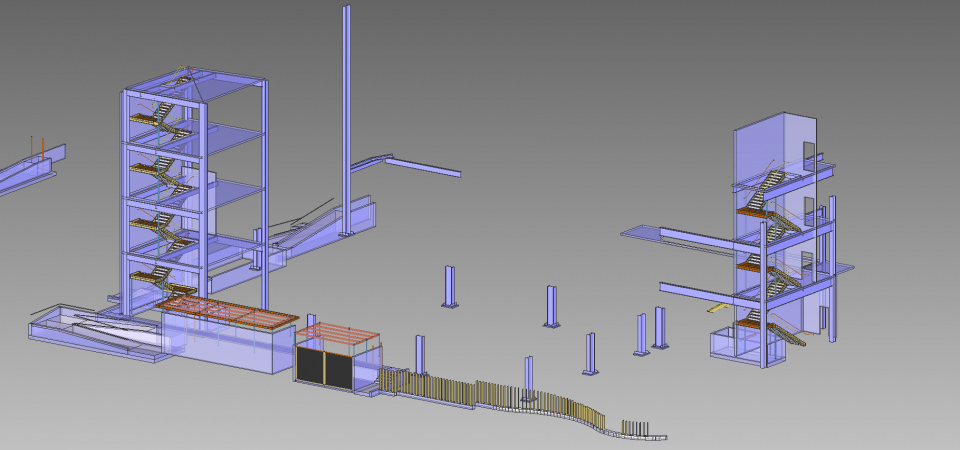Screen dimensions: 960x450
Task: Click the orange-framed canopy deck at left tower base
Action: point(229,312)
